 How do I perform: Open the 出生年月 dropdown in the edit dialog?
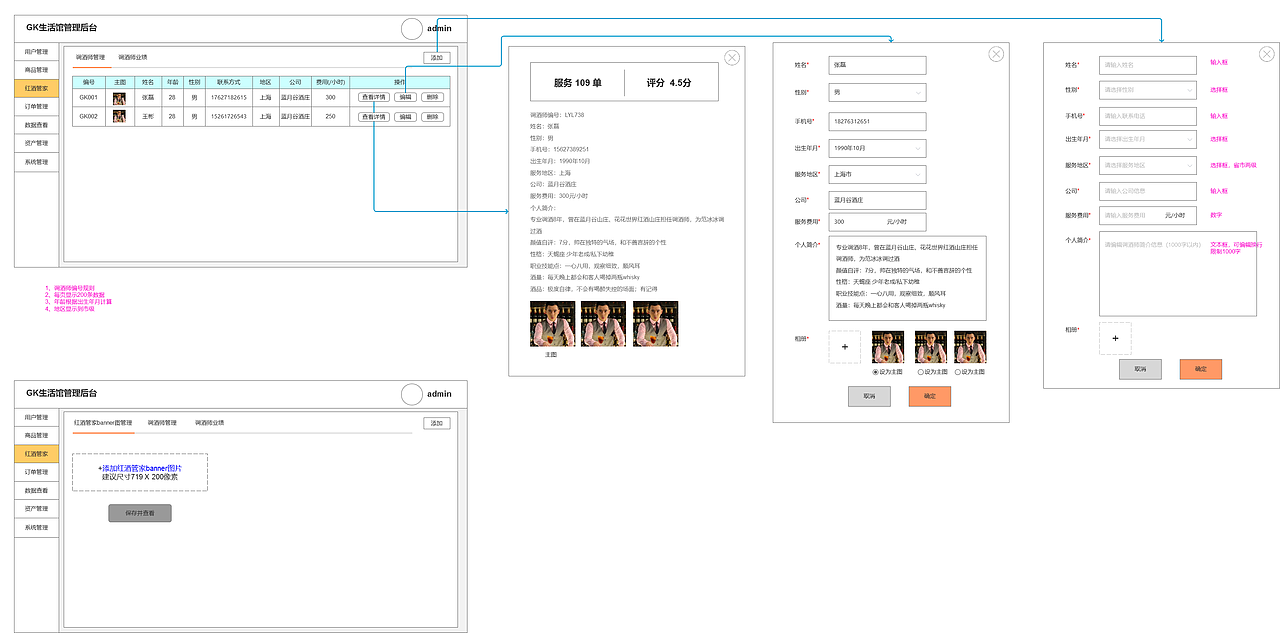pos(877,147)
